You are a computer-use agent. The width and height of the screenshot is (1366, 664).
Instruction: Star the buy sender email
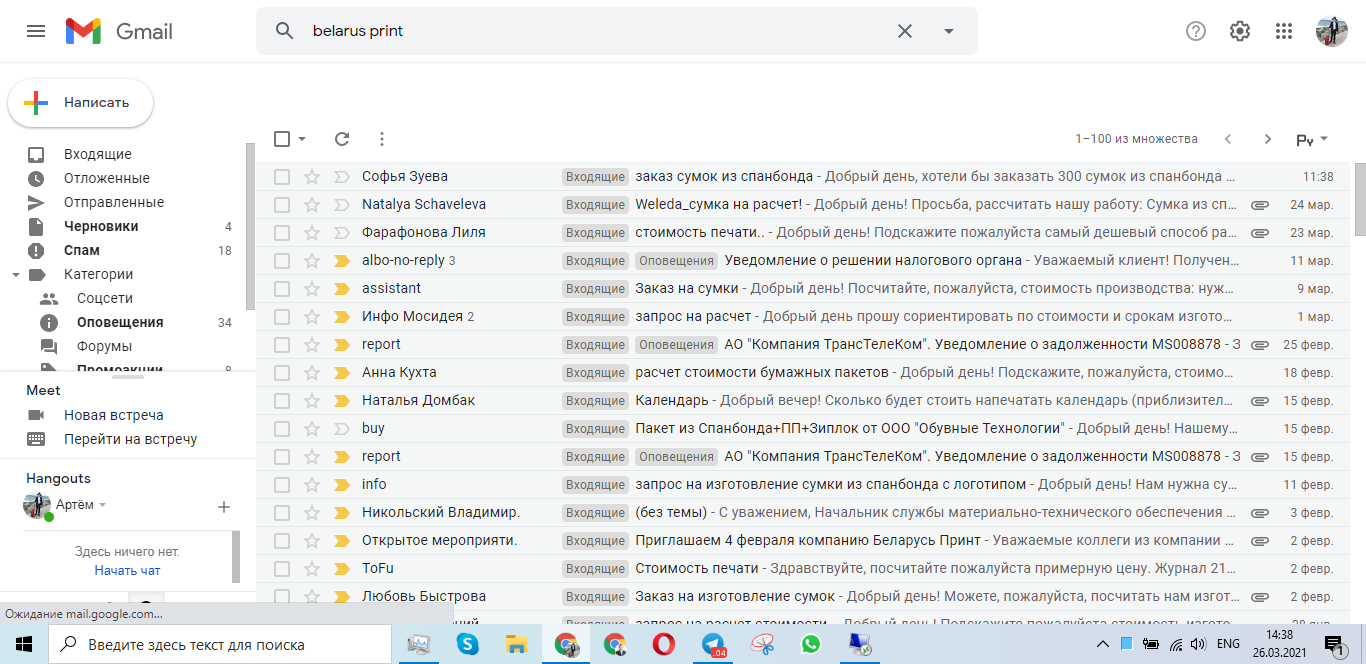[312, 429]
